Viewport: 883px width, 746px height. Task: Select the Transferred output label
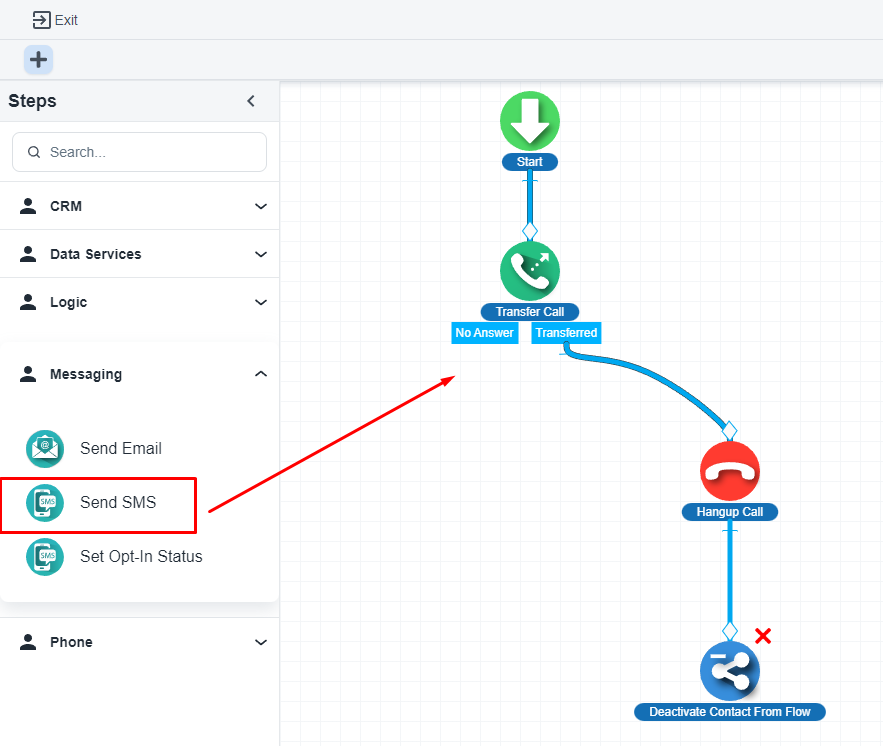[x=566, y=333]
